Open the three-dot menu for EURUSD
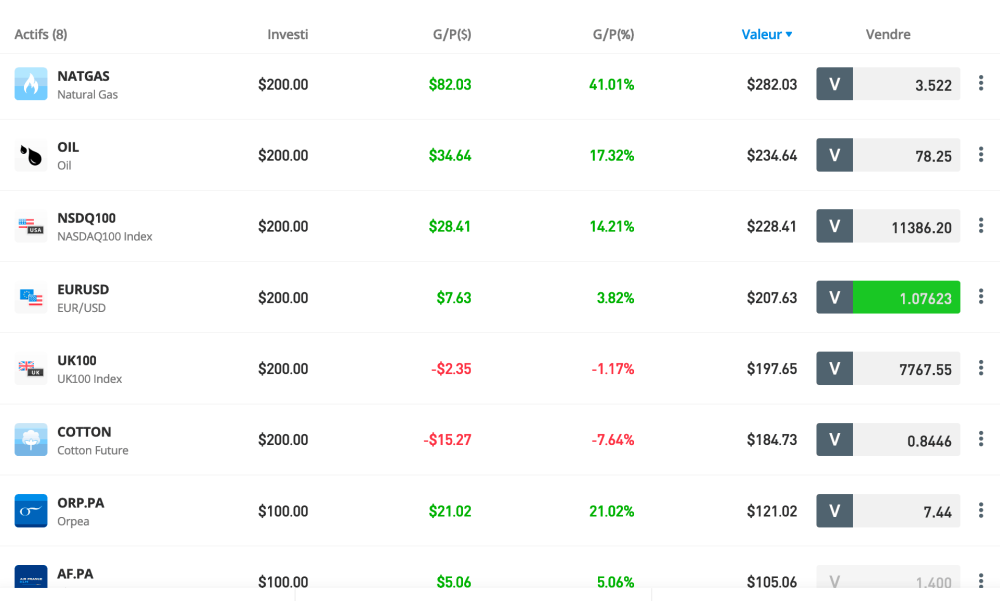 981,297
